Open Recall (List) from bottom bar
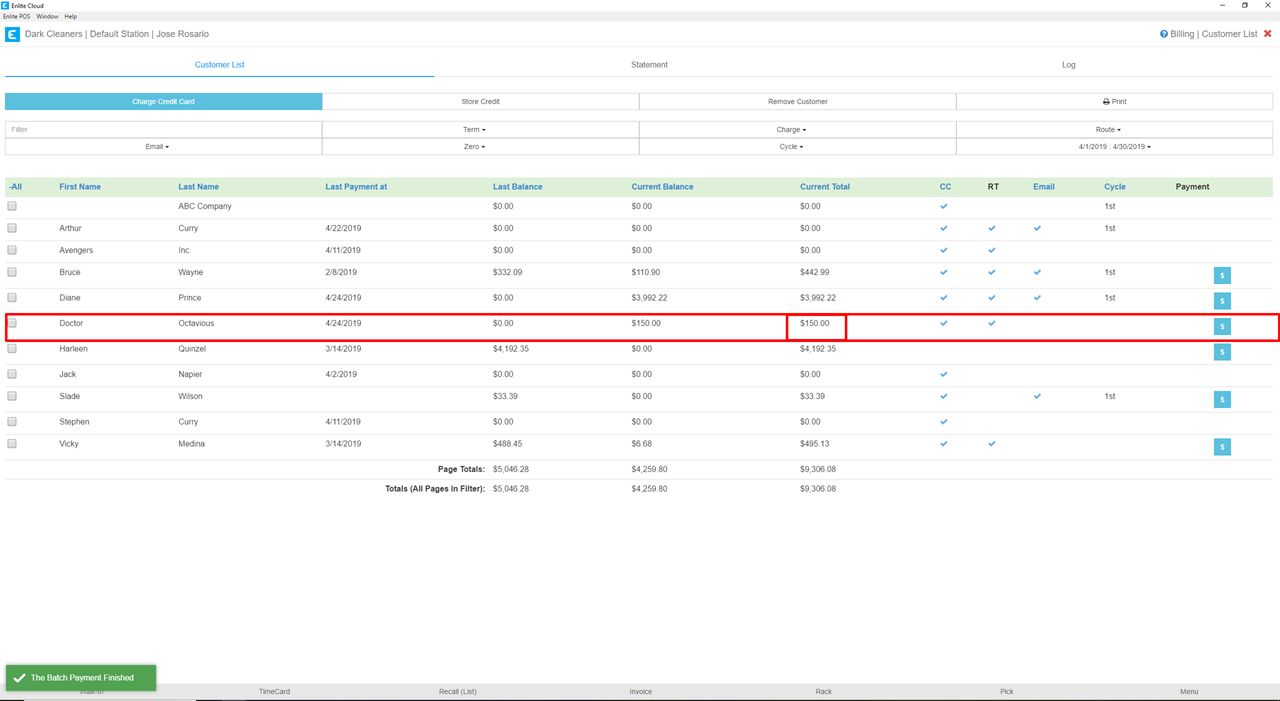 pyautogui.click(x=458, y=692)
